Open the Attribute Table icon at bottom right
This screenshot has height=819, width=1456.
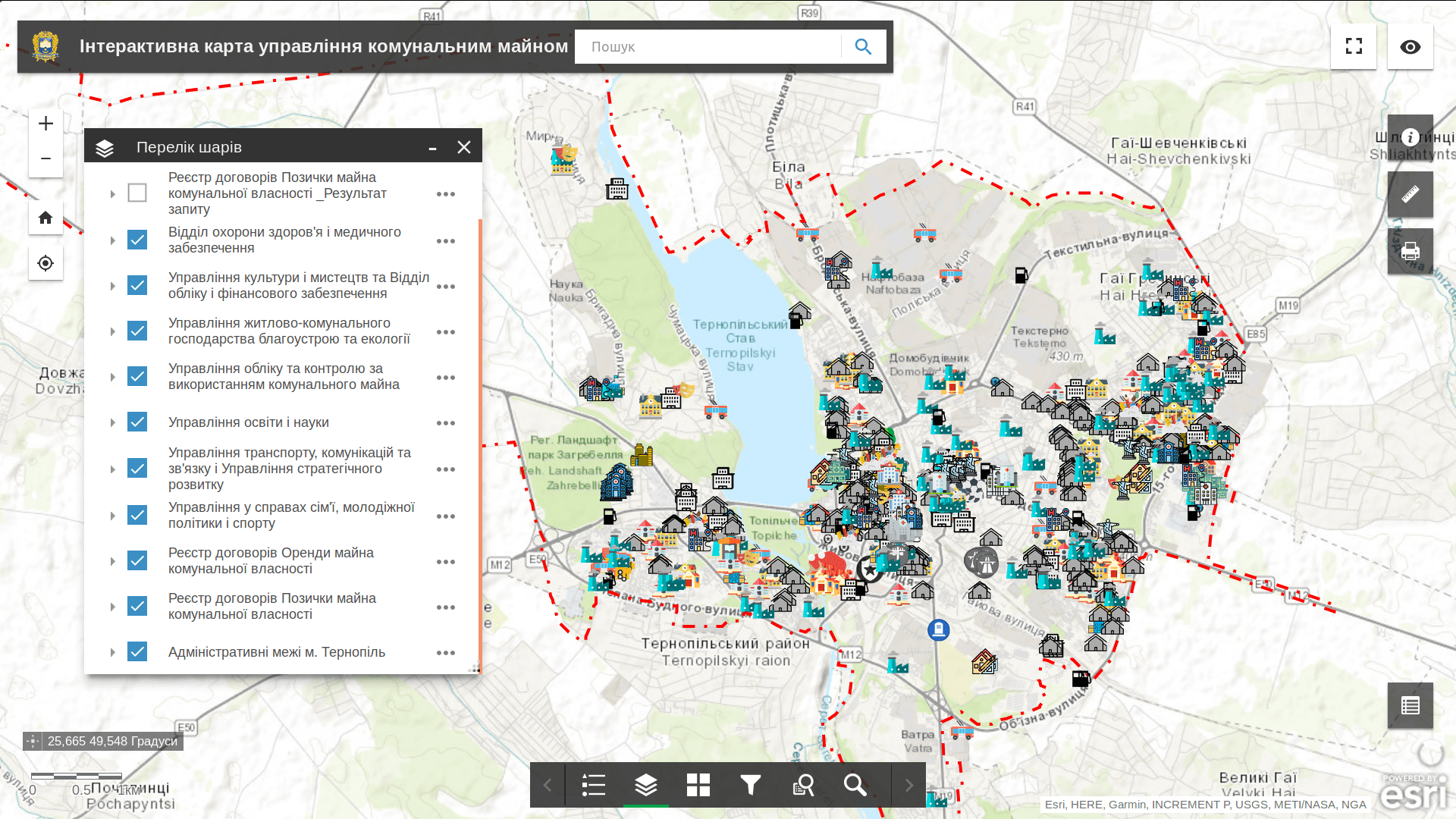[x=1410, y=705]
